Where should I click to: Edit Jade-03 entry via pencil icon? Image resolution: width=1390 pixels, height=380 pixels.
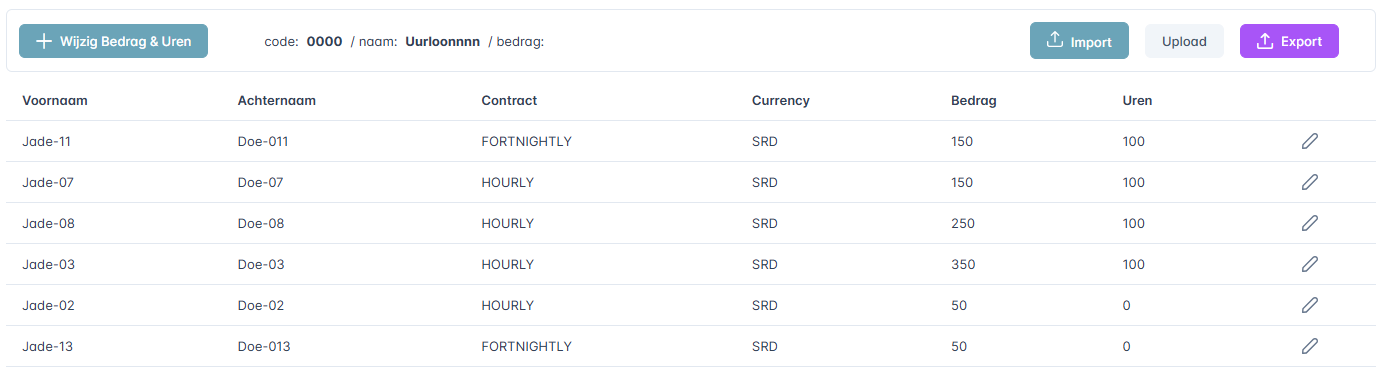pyautogui.click(x=1309, y=264)
